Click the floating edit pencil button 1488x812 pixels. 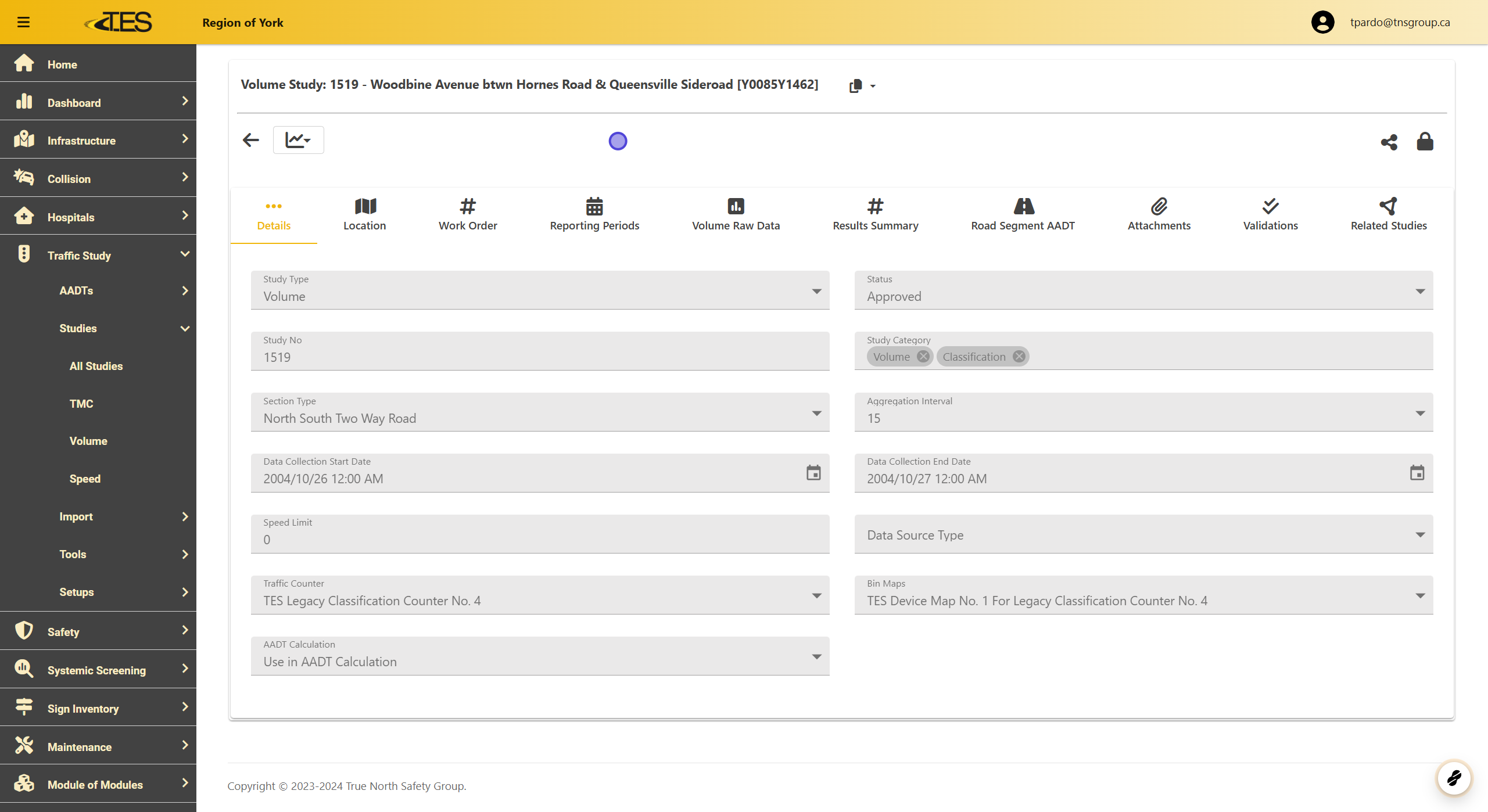(x=1454, y=777)
